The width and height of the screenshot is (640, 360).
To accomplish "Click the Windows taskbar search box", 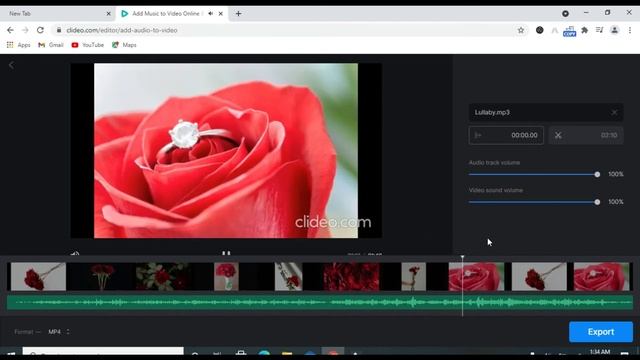I will (103, 351).
